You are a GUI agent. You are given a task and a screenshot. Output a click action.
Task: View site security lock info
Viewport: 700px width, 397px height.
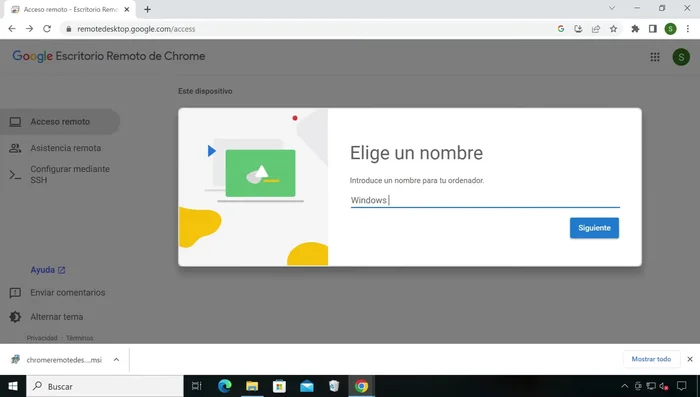tap(68, 29)
